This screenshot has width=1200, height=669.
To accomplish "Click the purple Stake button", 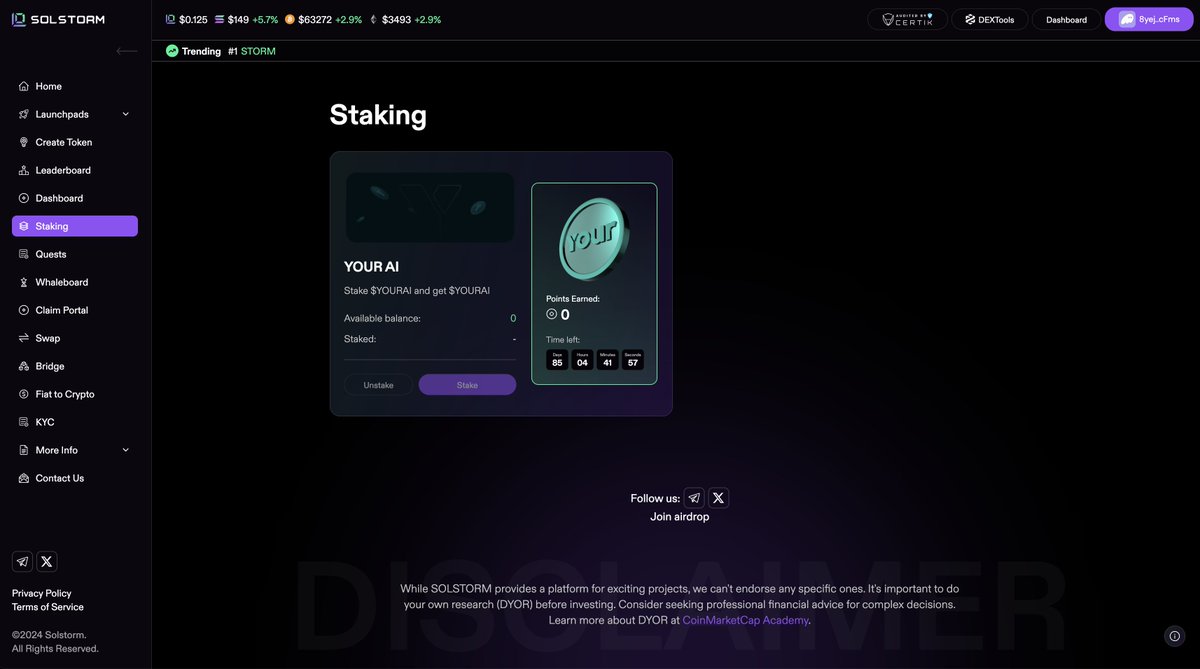I will pyautogui.click(x=467, y=385).
